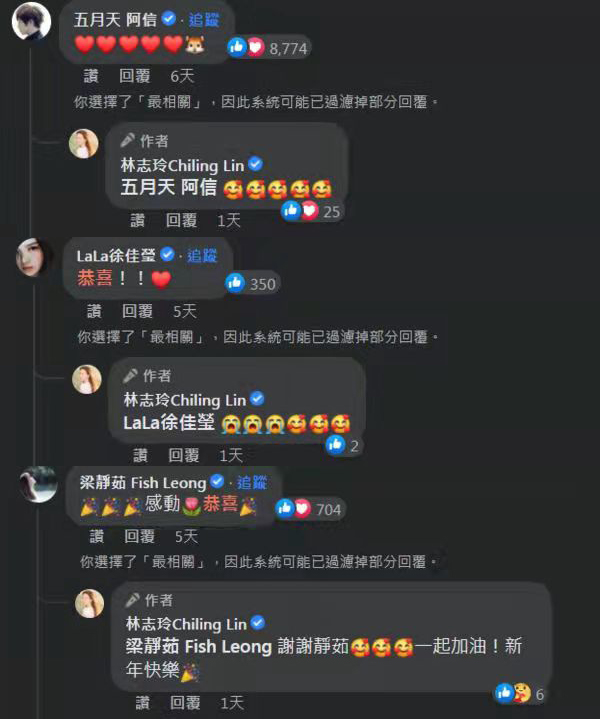600x719 pixels.
Task: Follow 五月天 阿信 via 追蹤 link
Action: [x=204, y=20]
